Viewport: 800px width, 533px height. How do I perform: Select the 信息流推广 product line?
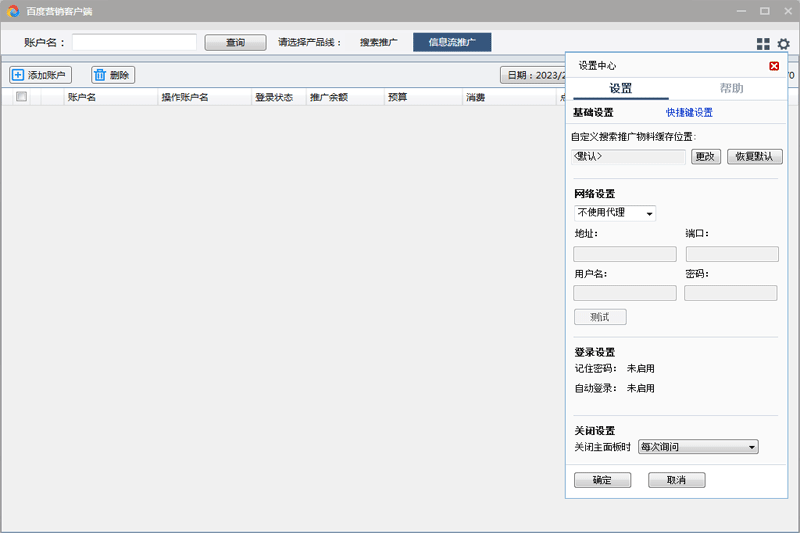(452, 43)
